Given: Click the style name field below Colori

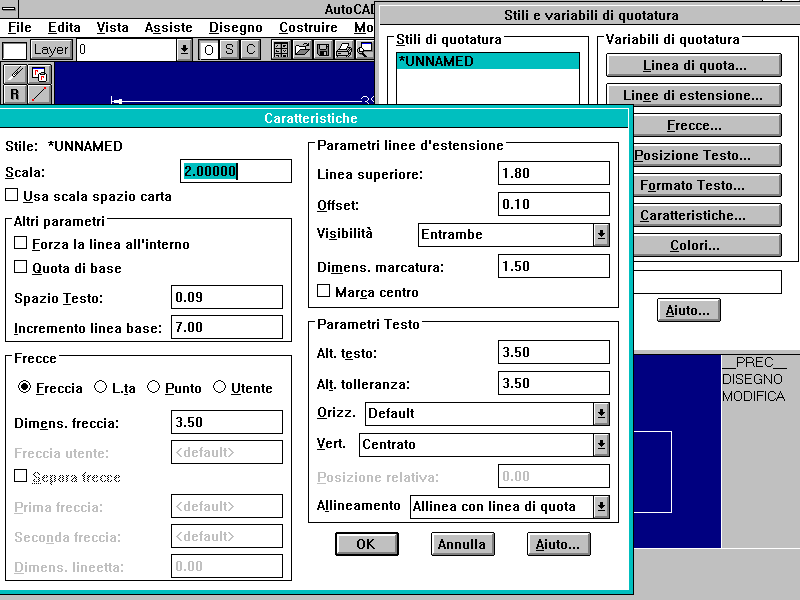Looking at the screenshot, I should pyautogui.click(x=707, y=282).
